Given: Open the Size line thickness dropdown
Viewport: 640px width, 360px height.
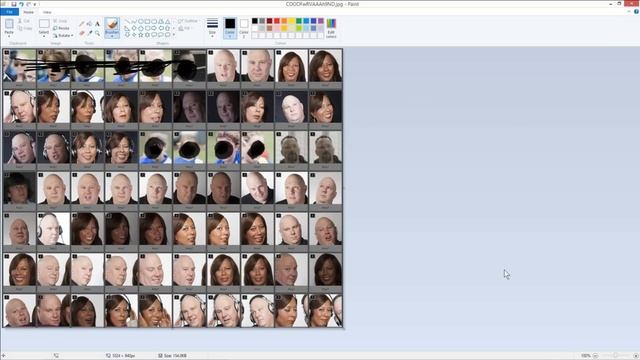Looking at the screenshot, I should [212, 28].
